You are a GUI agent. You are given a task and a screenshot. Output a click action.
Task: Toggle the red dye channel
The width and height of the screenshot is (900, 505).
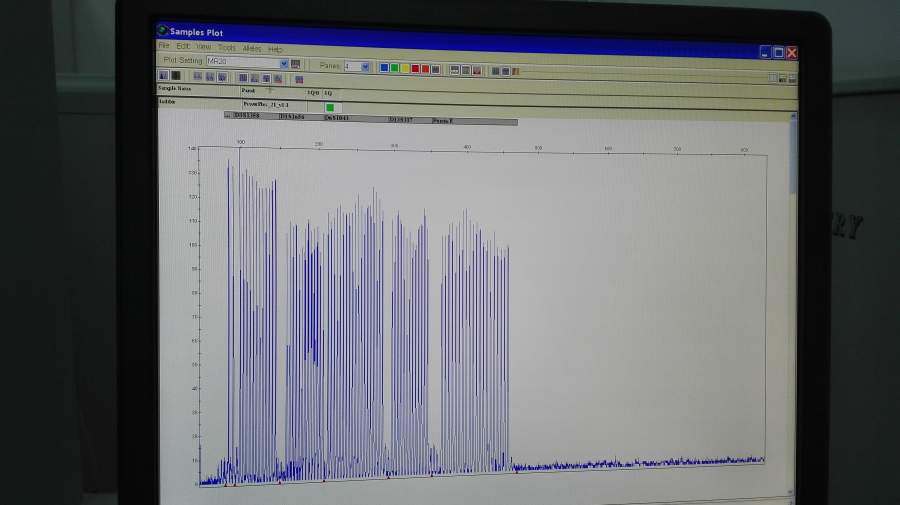[x=415, y=69]
